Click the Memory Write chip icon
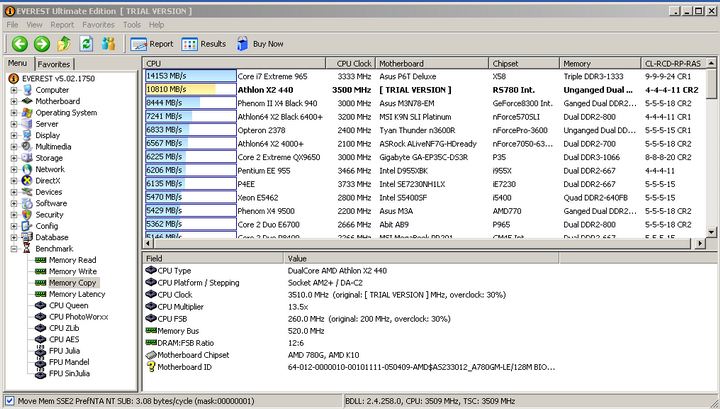The width and height of the screenshot is (720, 409). click(x=40, y=271)
